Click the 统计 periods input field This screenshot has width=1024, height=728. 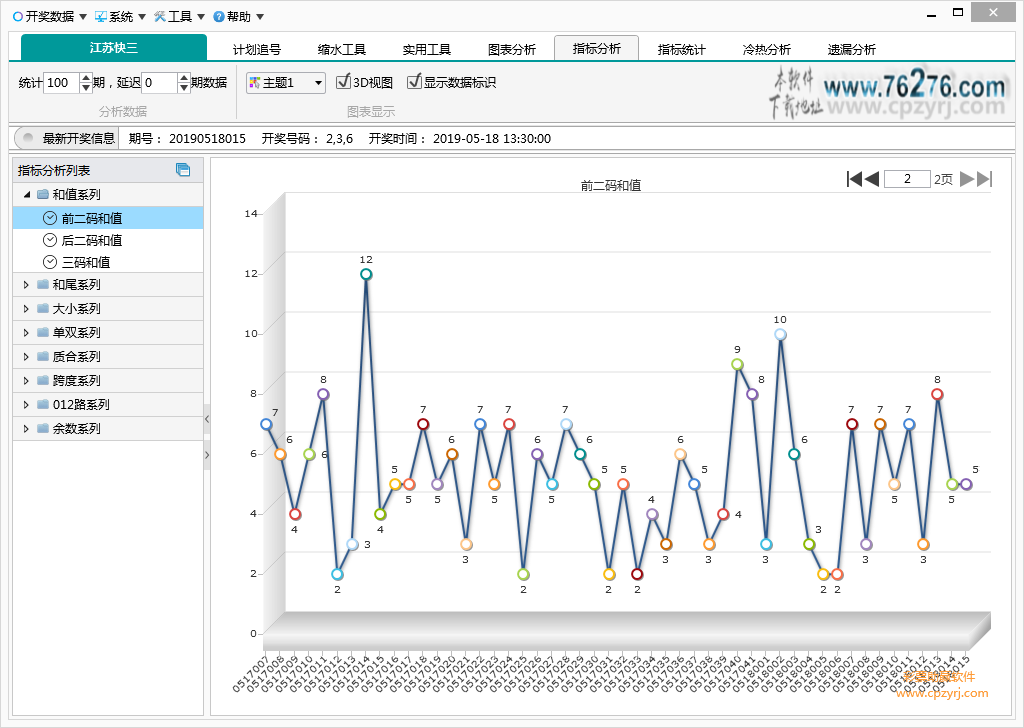pyautogui.click(x=61, y=83)
